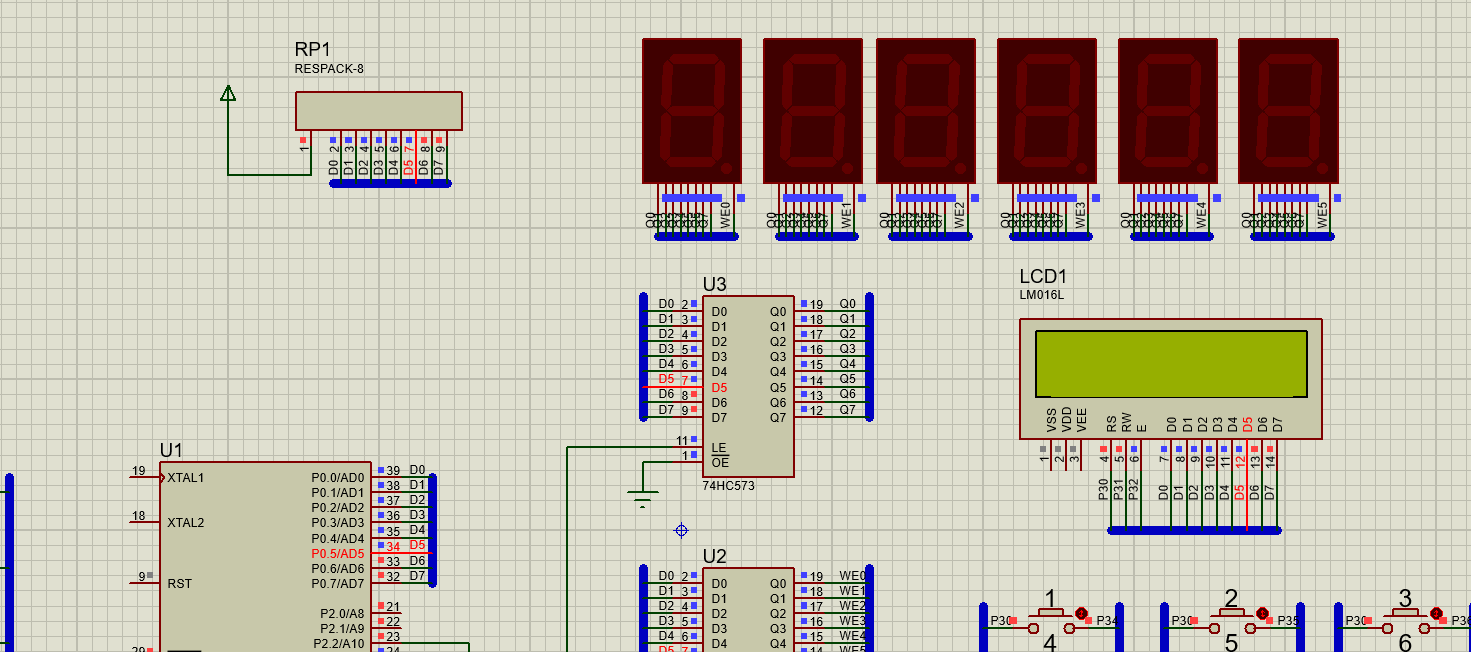Click the blue origin crosshair marker below U3
Screen dimensions: 1471x652
pyautogui.click(x=682, y=530)
